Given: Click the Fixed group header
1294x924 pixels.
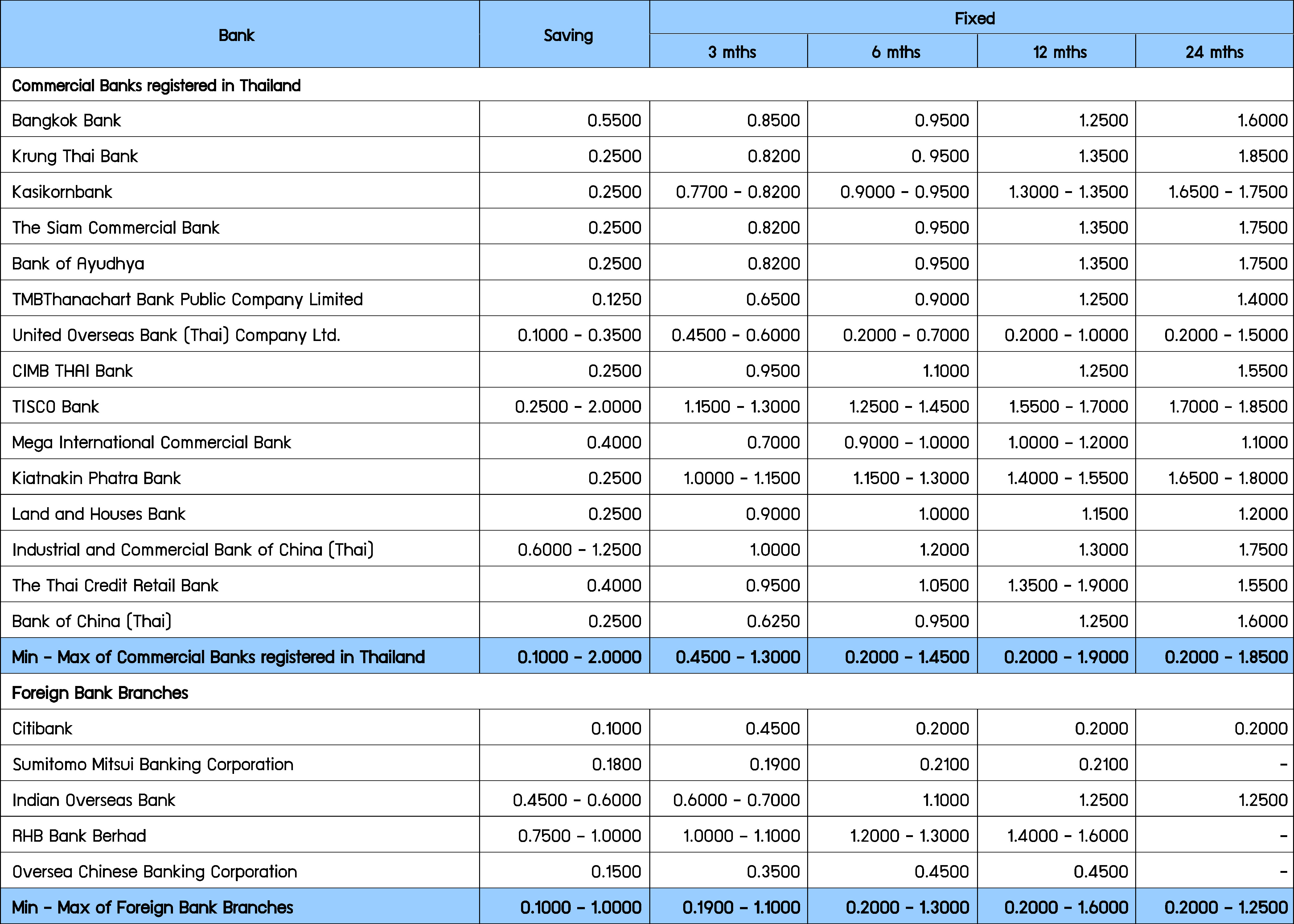Looking at the screenshot, I should click(974, 18).
